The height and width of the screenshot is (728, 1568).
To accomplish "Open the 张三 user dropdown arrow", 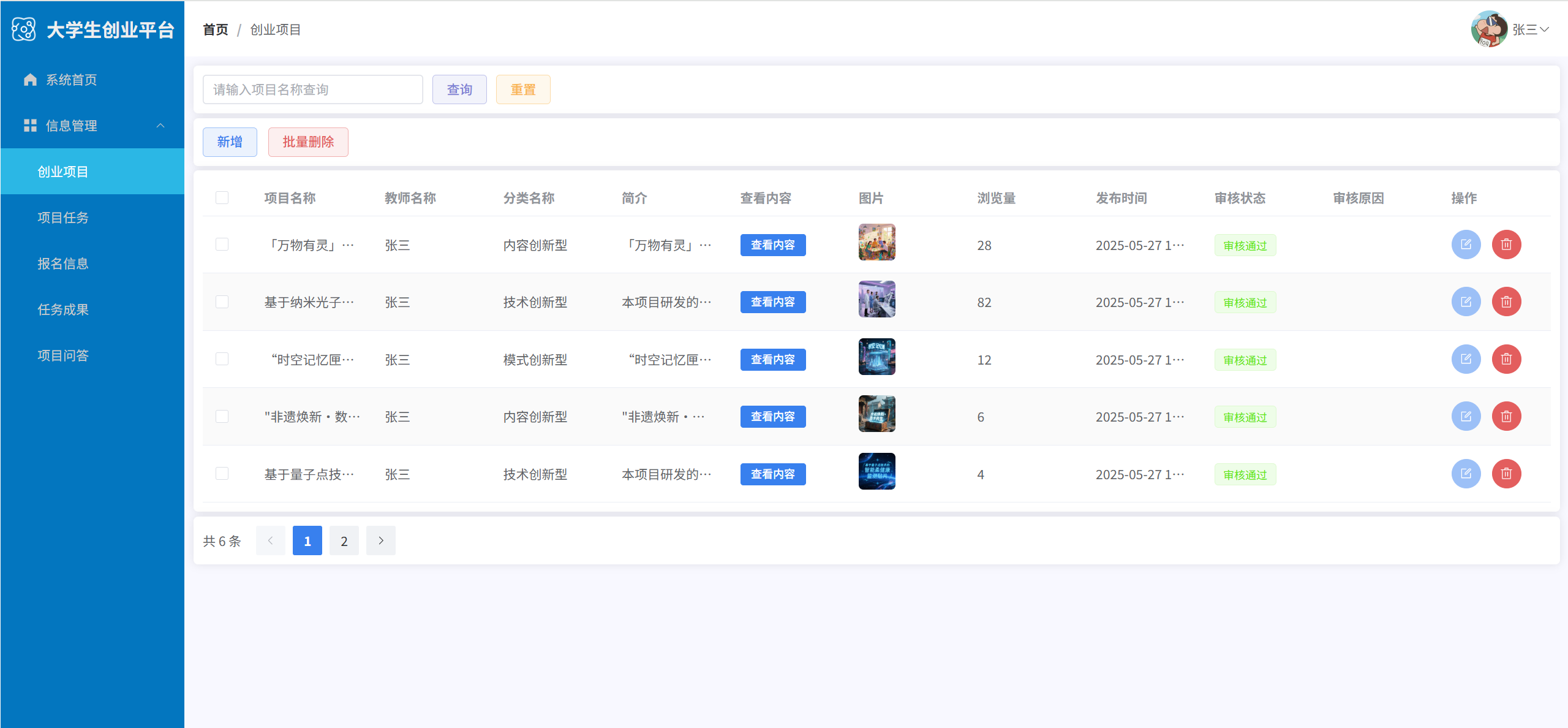I will (1545, 29).
